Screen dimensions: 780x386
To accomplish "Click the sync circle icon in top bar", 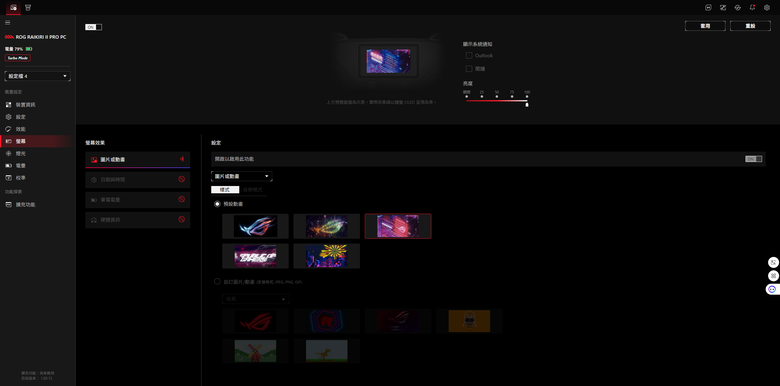I will (738, 7).
